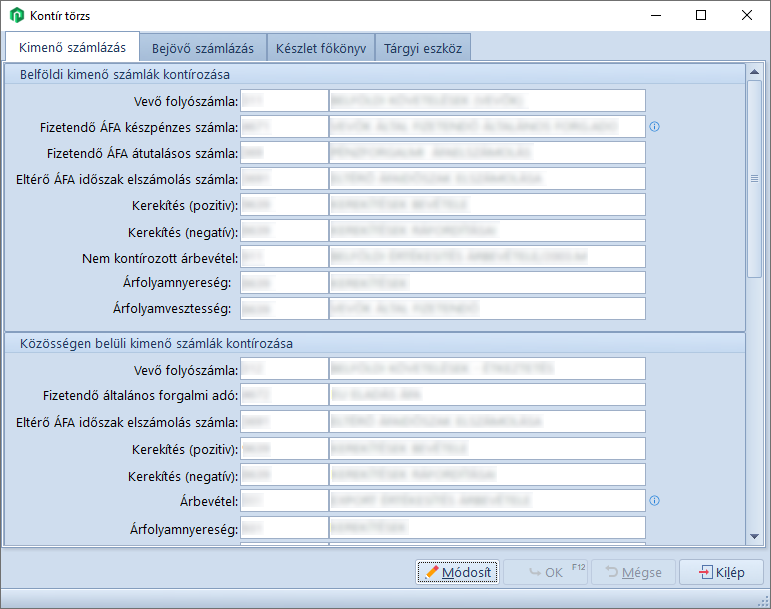Open the Készlet főkönyv tab
771x609 pixels.
coord(321,48)
